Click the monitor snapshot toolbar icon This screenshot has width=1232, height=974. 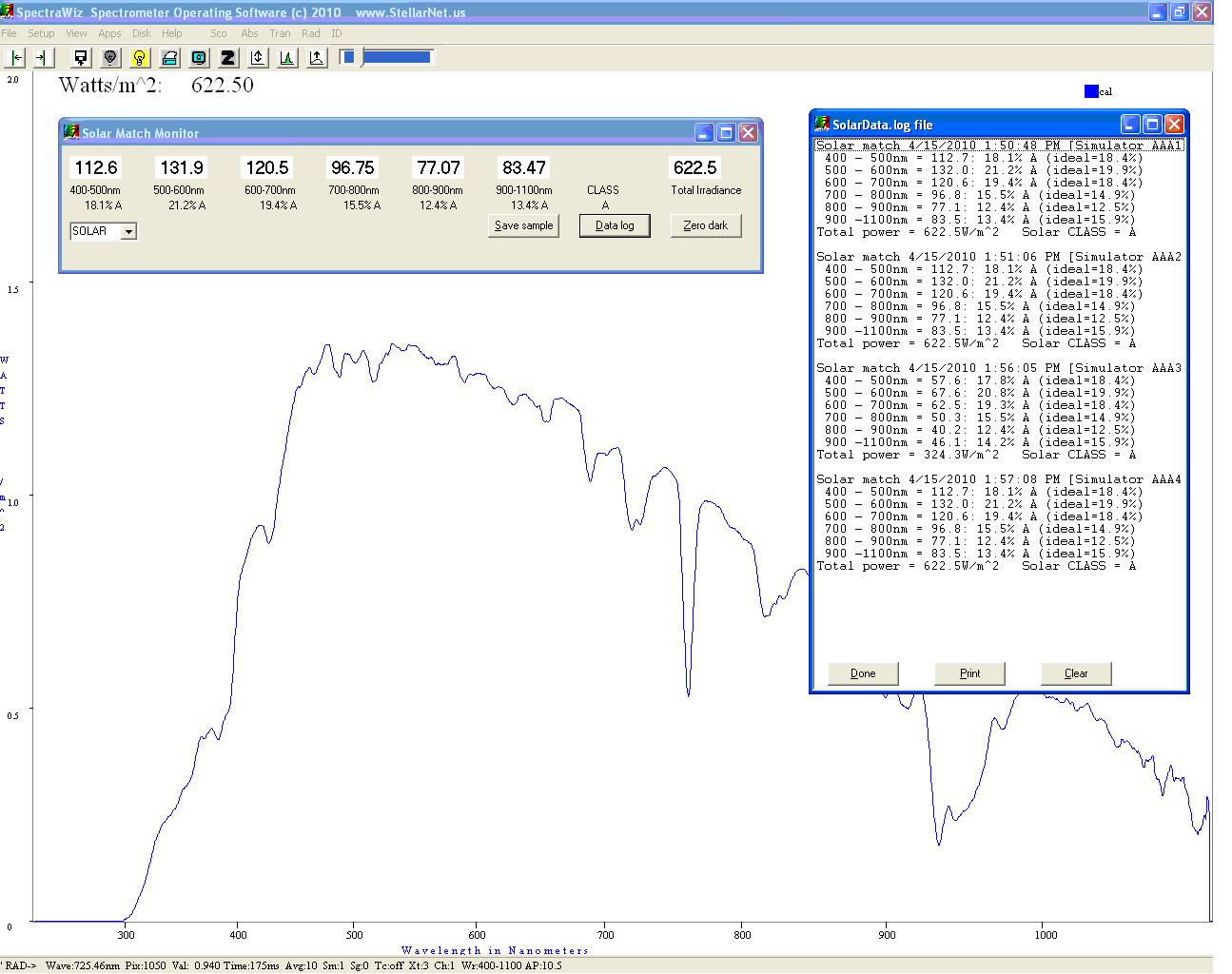[199, 58]
